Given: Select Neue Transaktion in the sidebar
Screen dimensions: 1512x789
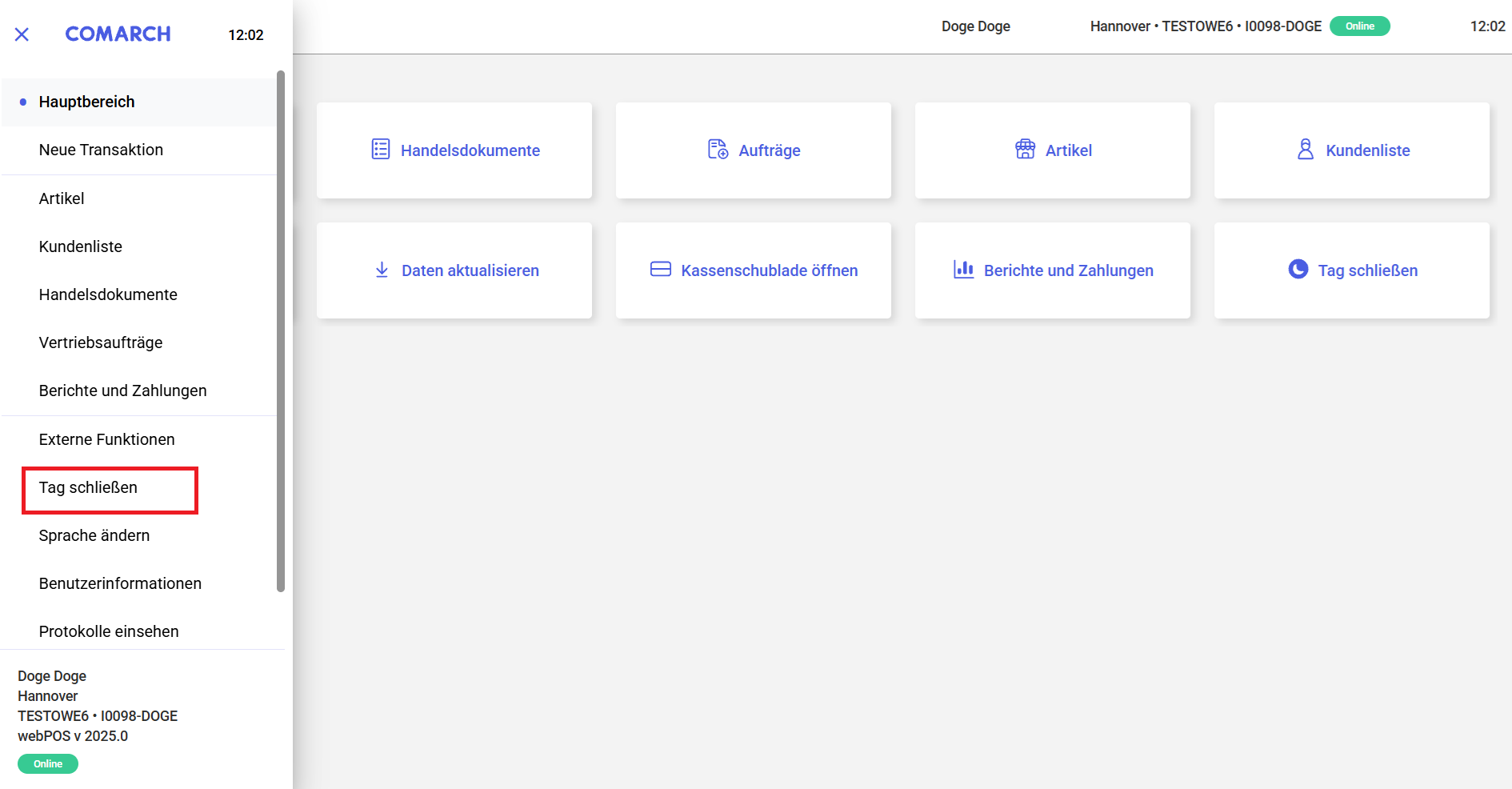Looking at the screenshot, I should [101, 150].
